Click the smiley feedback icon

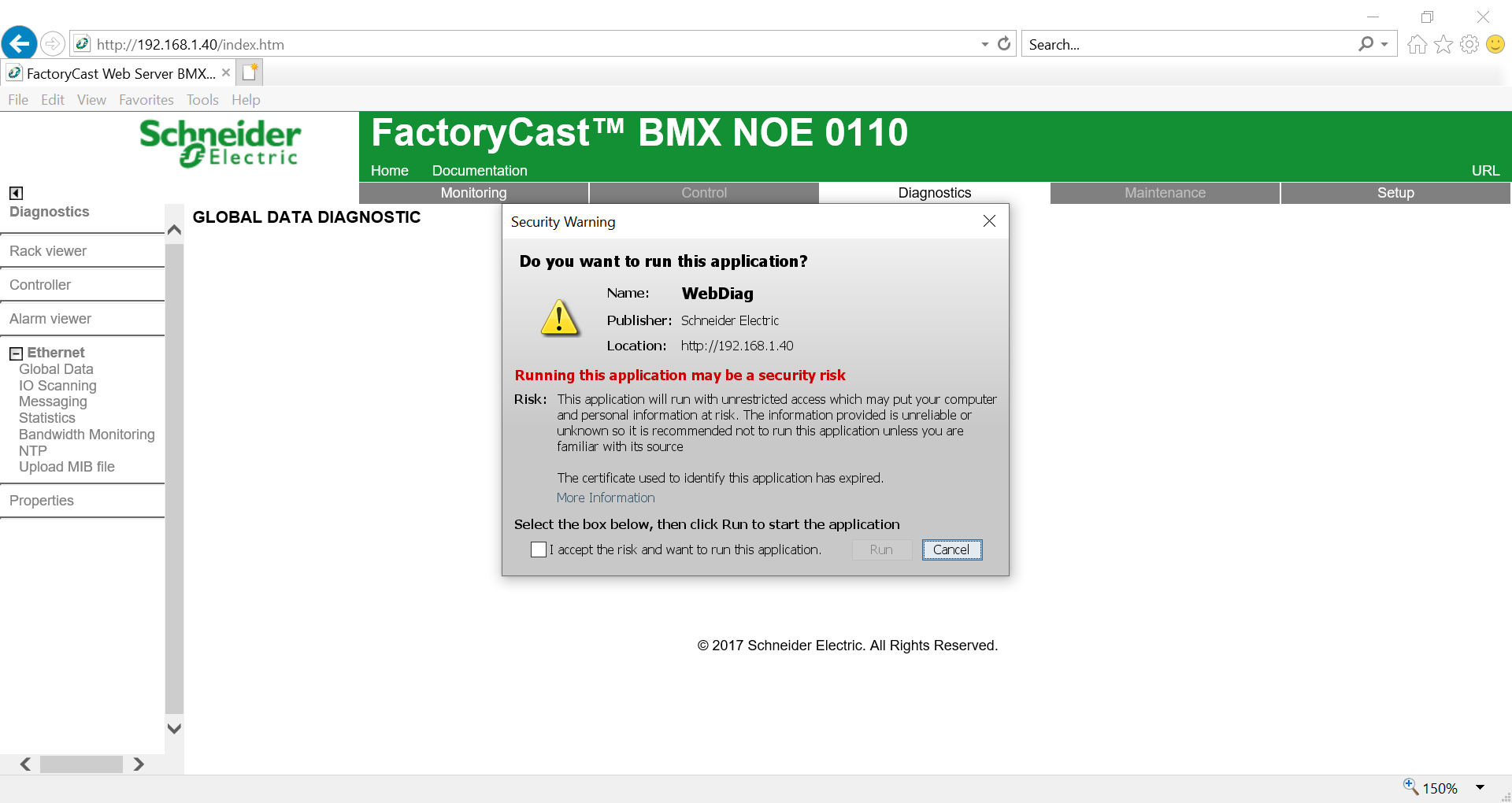(1495, 45)
